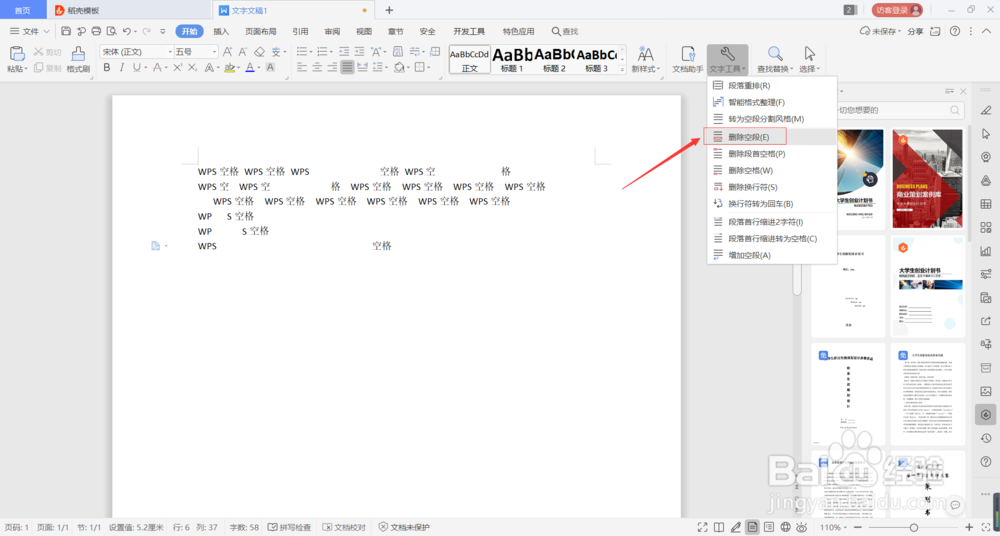
Task: Click the Paste clipboard icon
Action: (17, 54)
